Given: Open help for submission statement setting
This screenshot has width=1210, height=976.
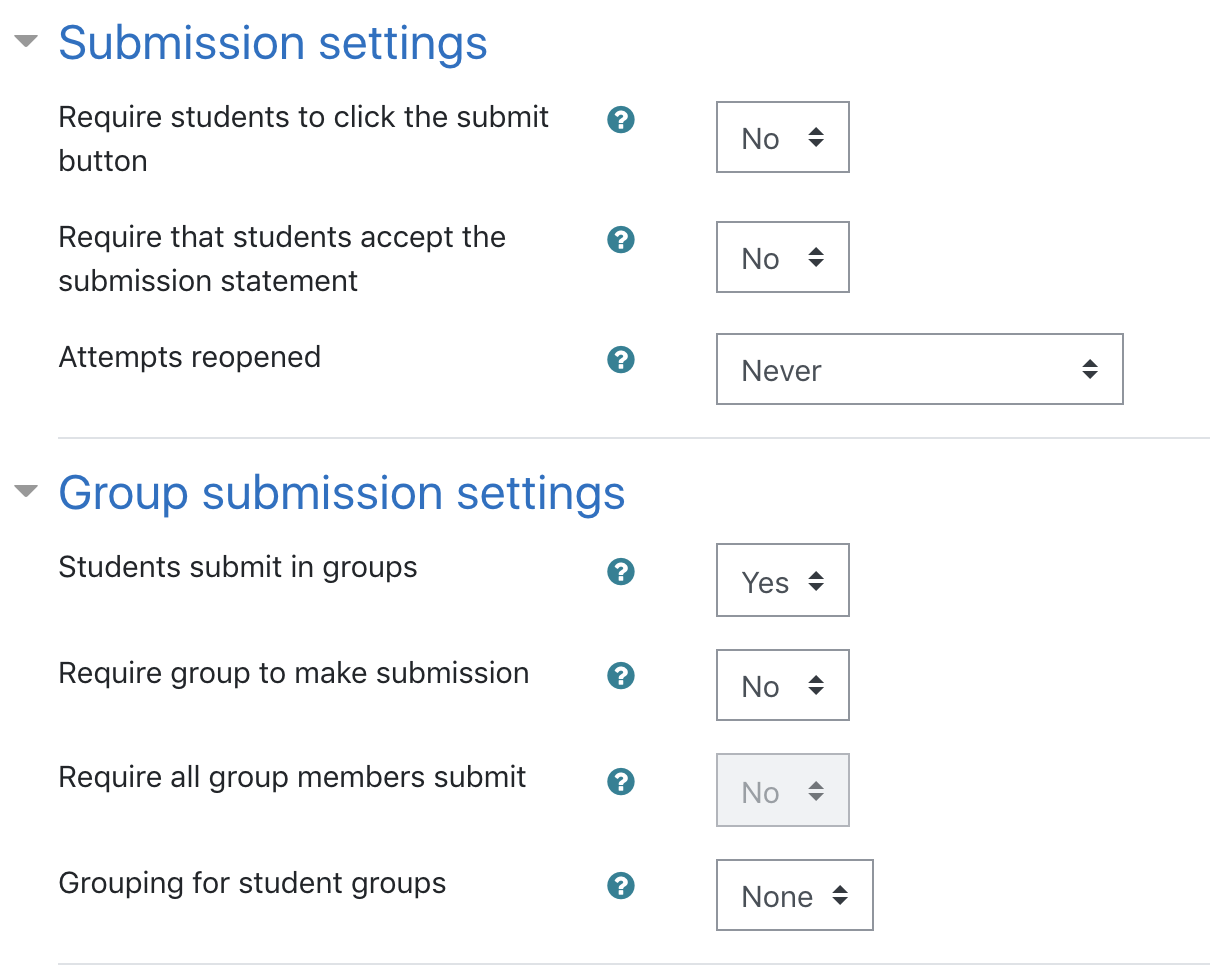Looking at the screenshot, I should pos(621,240).
